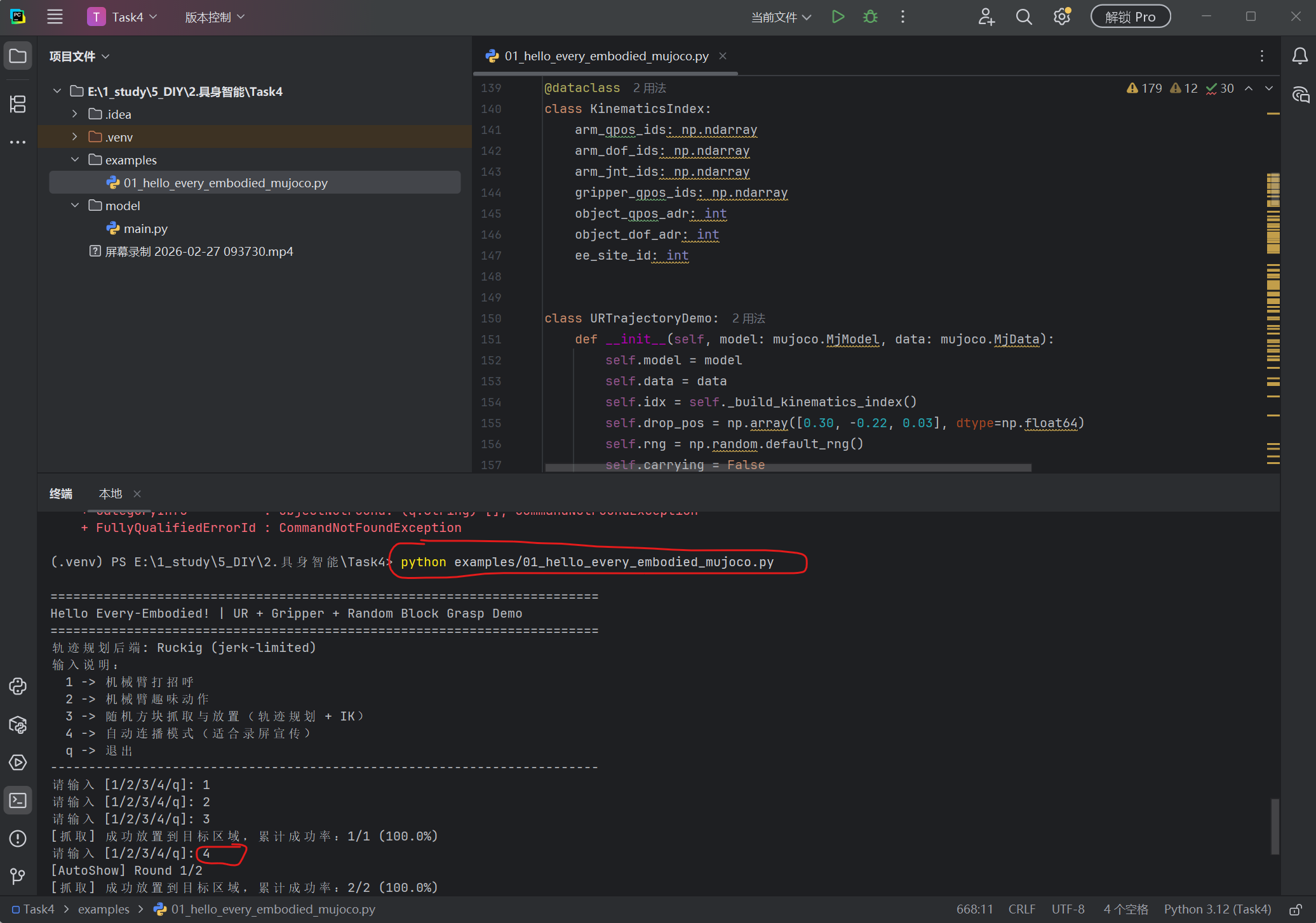Viewport: 1316px width, 923px height.
Task: Open 版本控制 dropdown menu
Action: pos(214,17)
